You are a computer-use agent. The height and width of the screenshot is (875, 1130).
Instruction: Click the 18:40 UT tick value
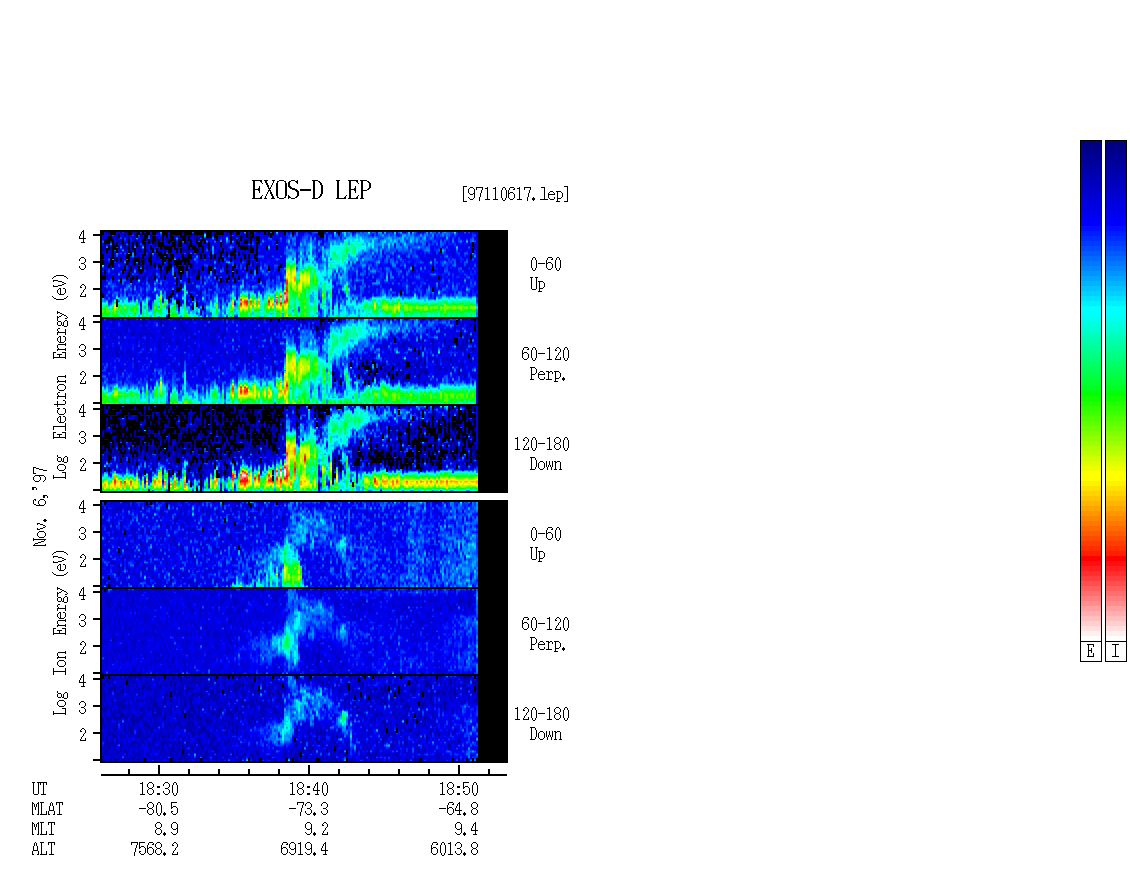(x=308, y=789)
